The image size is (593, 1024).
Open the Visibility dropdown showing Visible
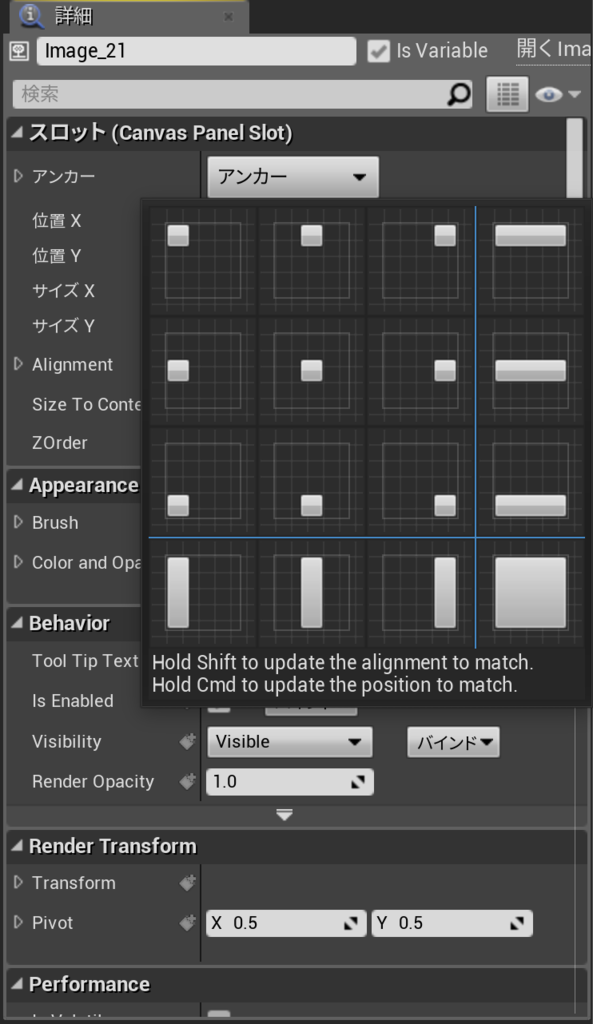click(290, 741)
